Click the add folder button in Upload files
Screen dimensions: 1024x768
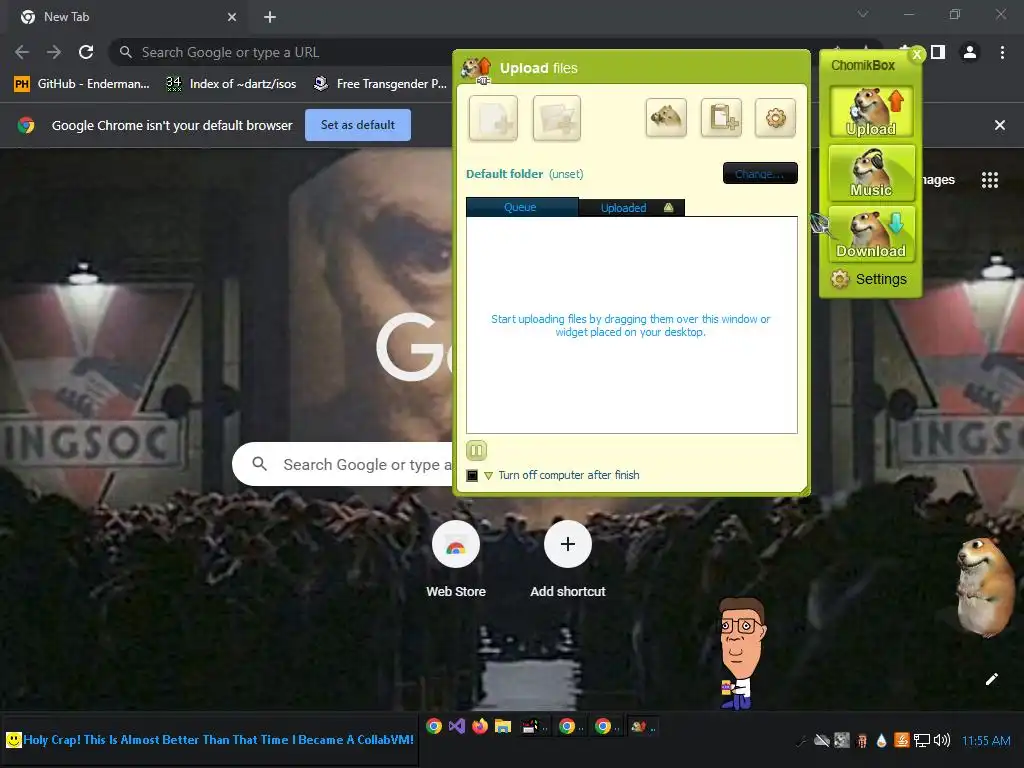556,118
